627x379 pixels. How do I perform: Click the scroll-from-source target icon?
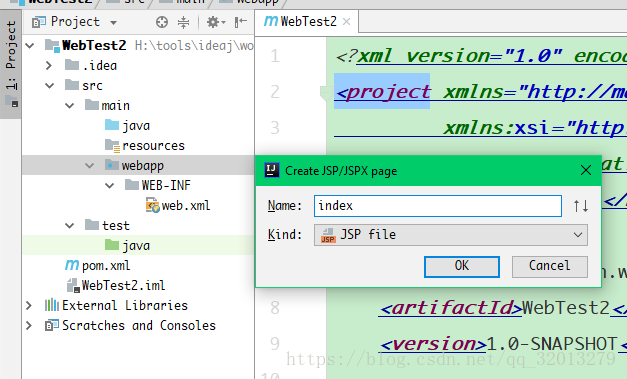coord(162,22)
